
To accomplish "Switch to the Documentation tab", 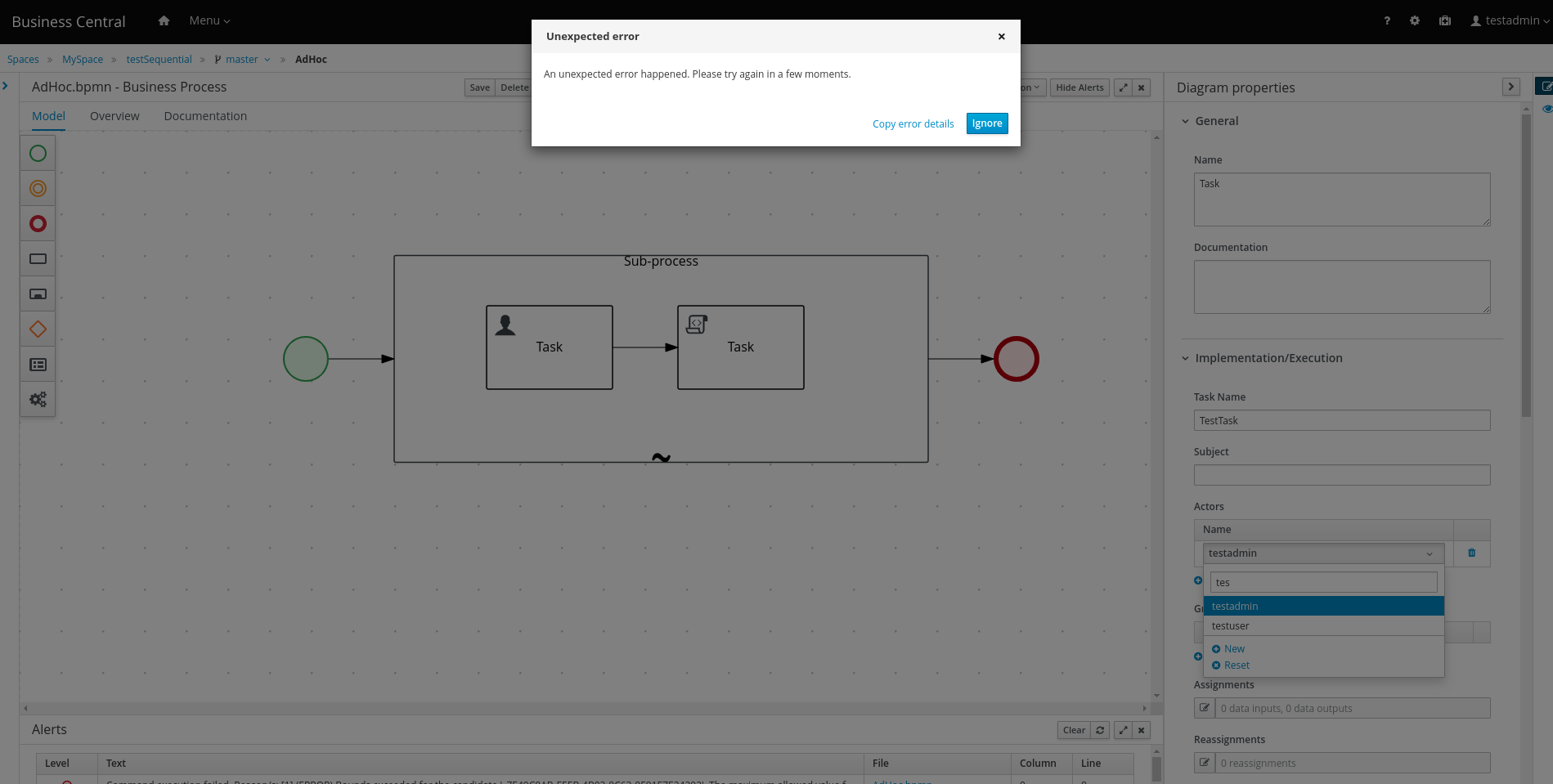I will 205,116.
